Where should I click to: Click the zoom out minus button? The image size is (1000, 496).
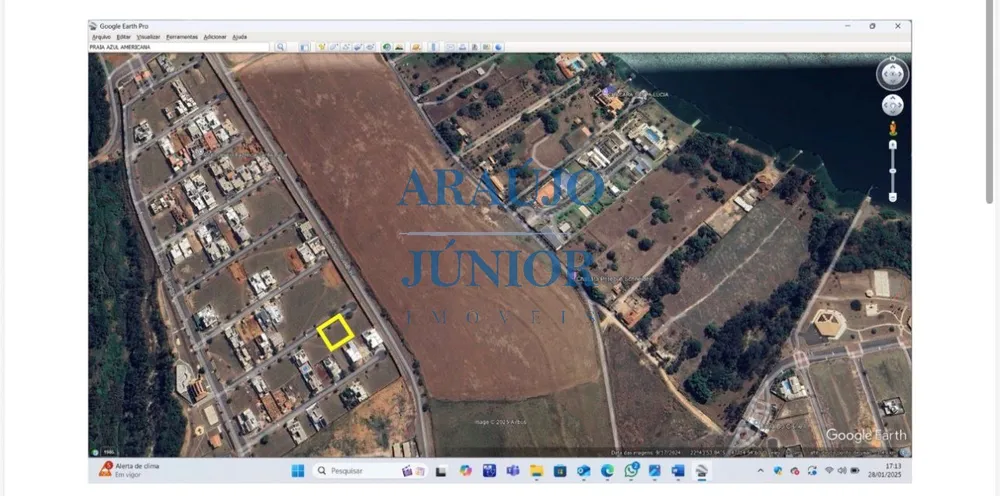pyautogui.click(x=892, y=198)
